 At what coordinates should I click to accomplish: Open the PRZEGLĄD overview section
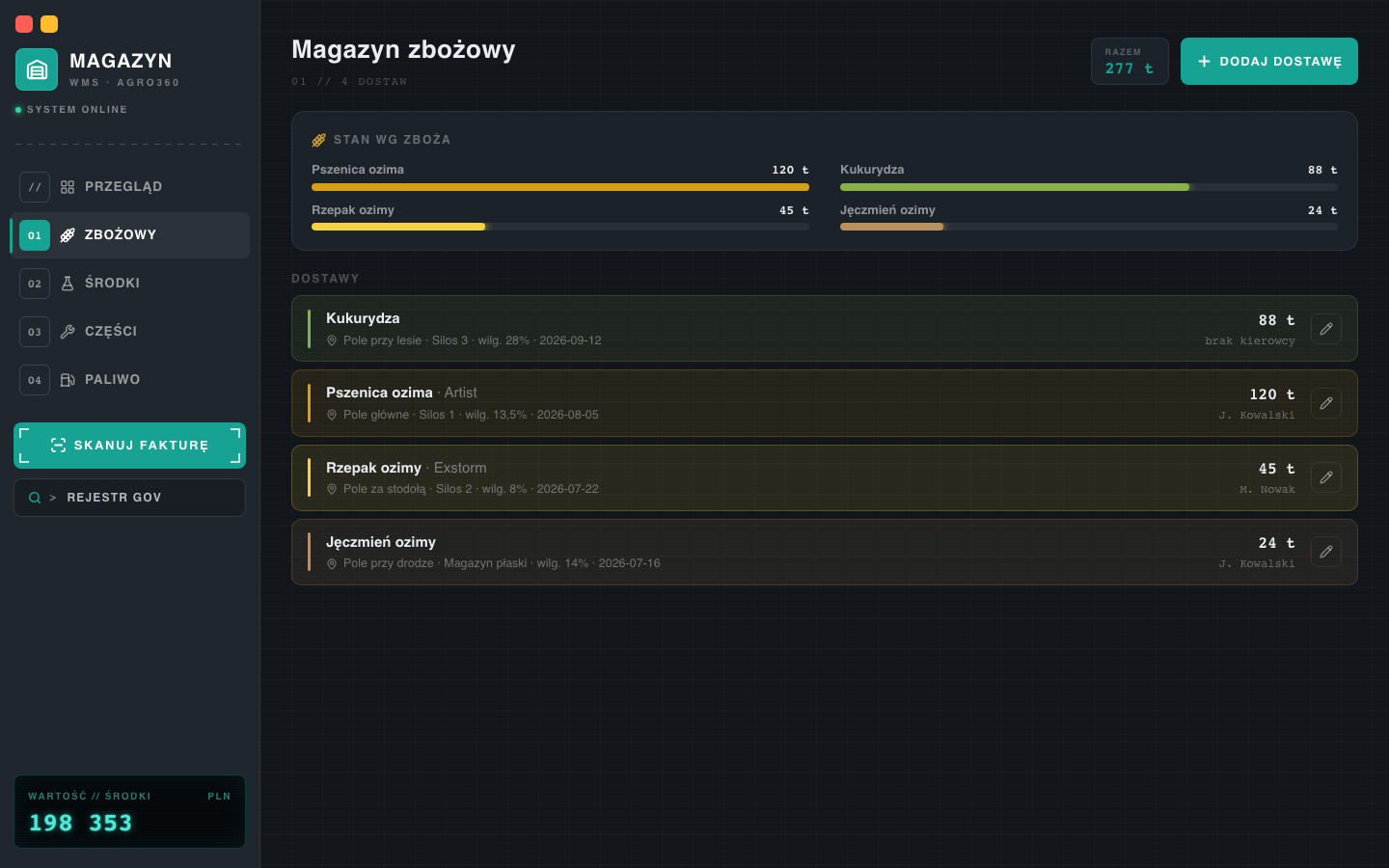coord(129,187)
